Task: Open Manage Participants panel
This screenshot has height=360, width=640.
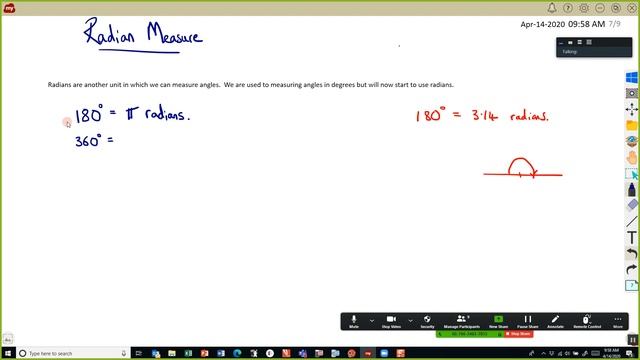Action: click(x=462, y=321)
